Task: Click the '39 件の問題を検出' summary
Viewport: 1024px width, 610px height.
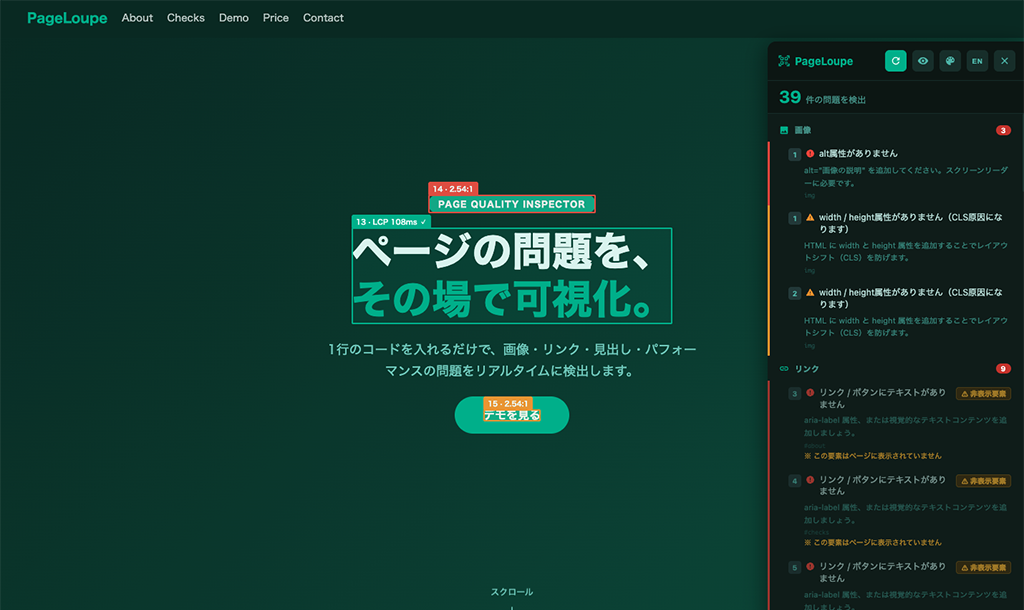Action: [822, 98]
